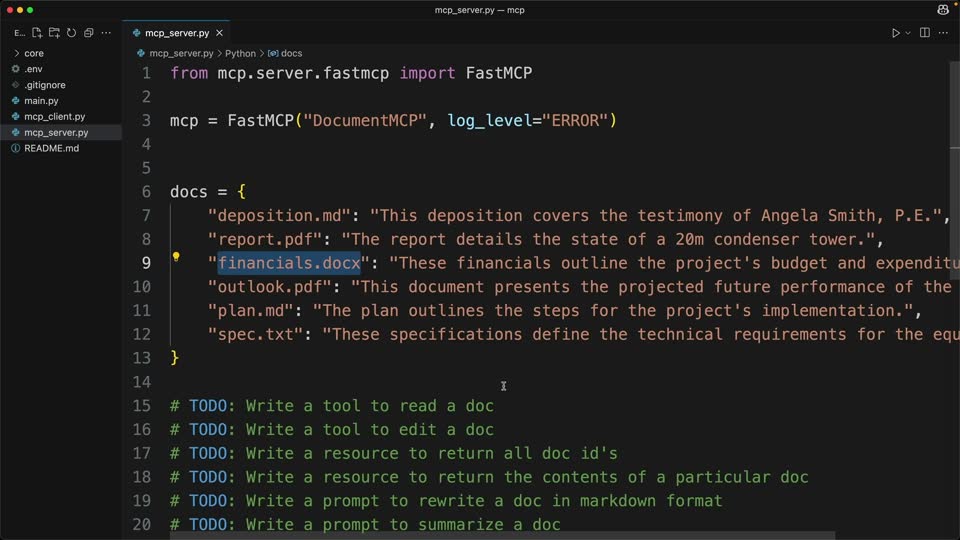The height and width of the screenshot is (540, 960).
Task: Click the "outlook.pdf" key on line 10
Action: point(270,287)
